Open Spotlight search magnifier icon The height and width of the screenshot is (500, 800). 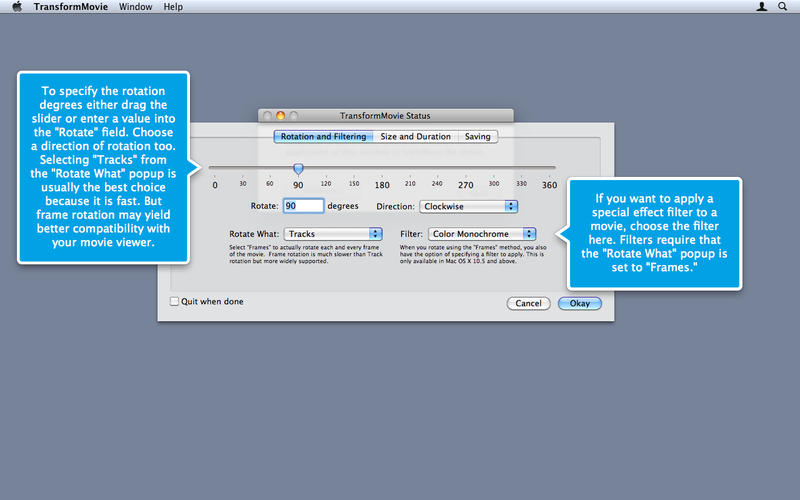(x=782, y=7)
